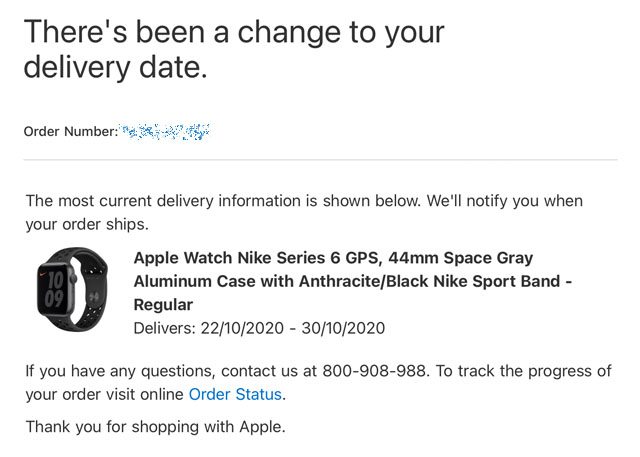Viewport: 640px width, 457px height.
Task: Click the If you have any questions text
Action: [119, 371]
